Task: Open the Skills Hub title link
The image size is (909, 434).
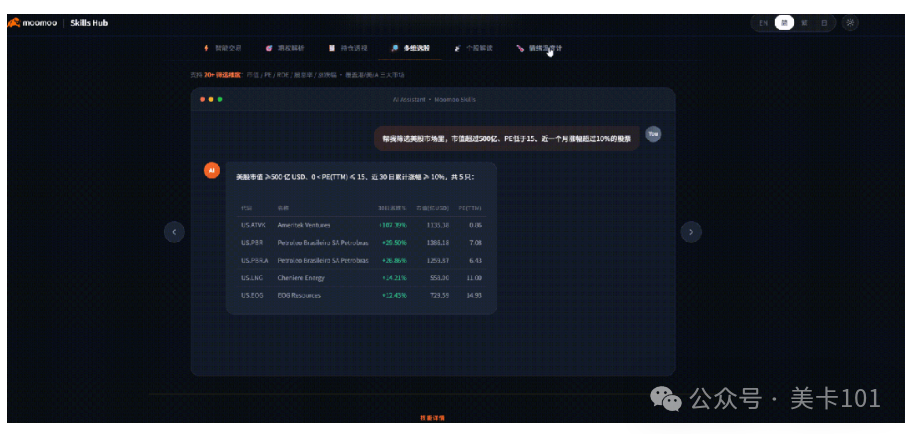Action: click(89, 23)
